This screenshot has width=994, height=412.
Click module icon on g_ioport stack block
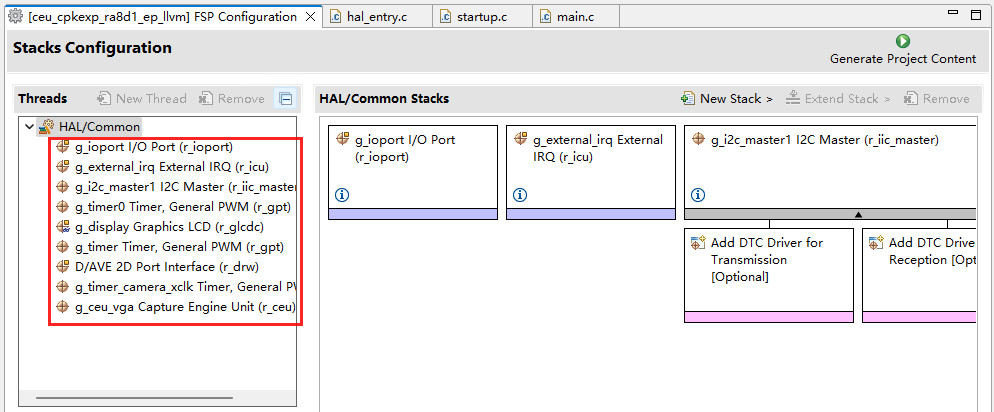342,139
